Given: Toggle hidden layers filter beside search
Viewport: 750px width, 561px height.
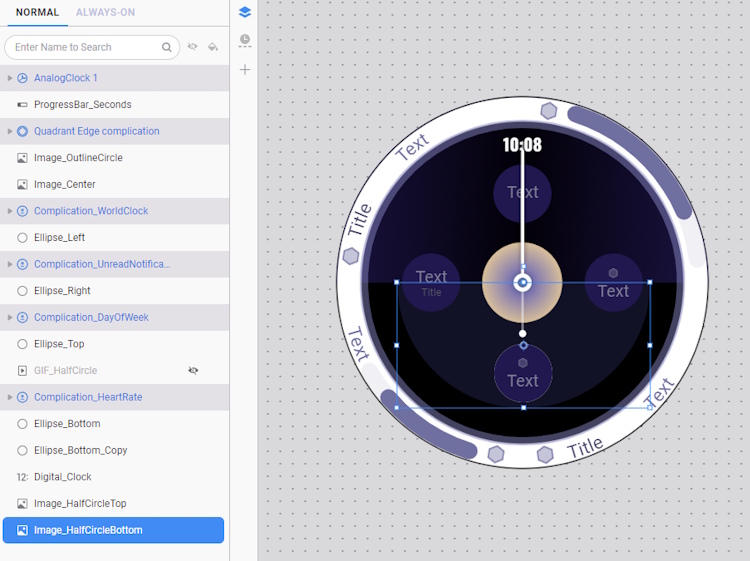Looking at the screenshot, I should click(193, 47).
